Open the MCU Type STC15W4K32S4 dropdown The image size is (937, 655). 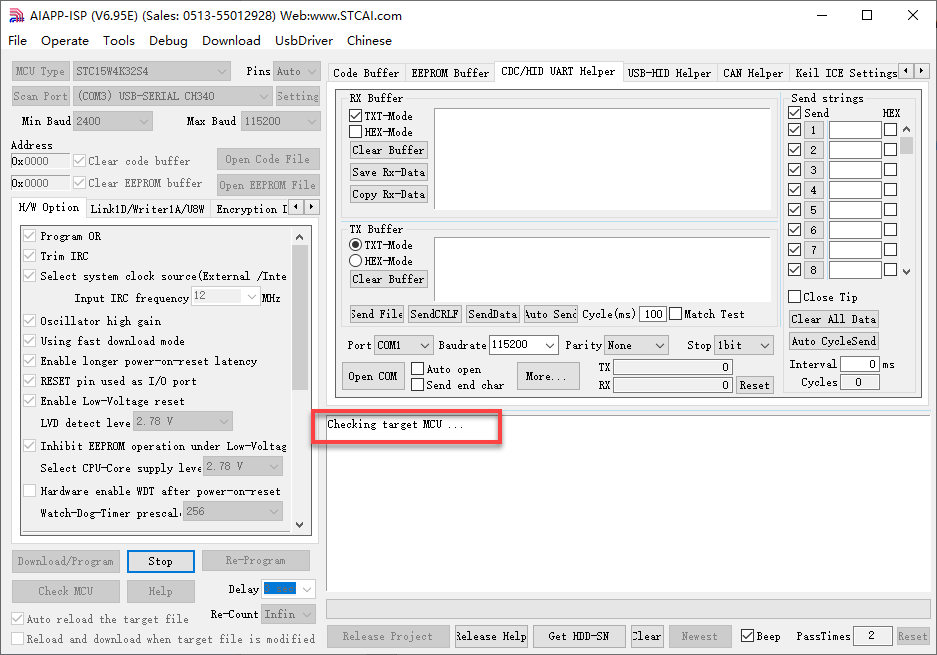(152, 71)
